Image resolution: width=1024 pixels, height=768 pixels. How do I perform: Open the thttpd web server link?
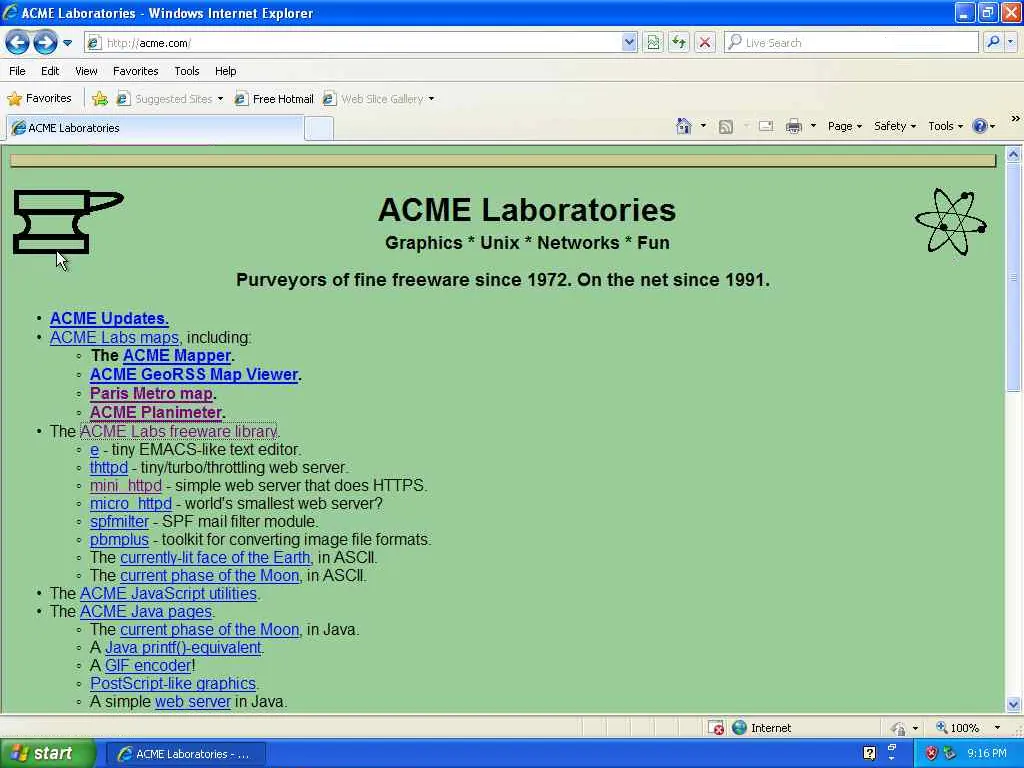tap(108, 468)
